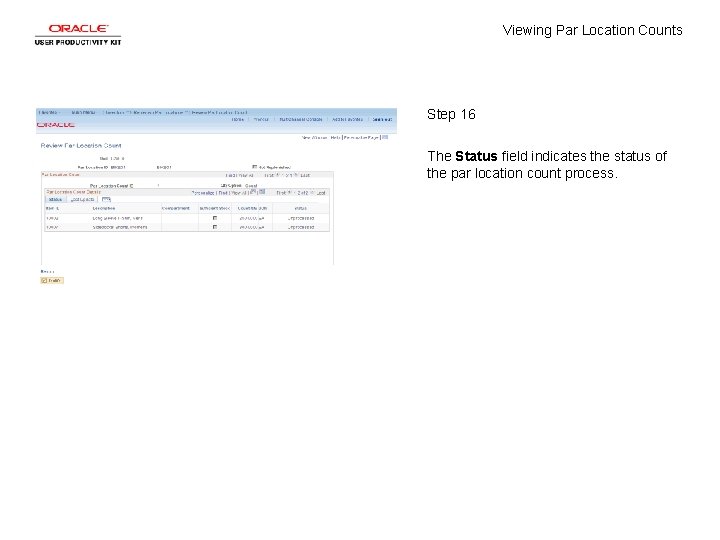Open the Favorites menu
This screenshot has height=540, width=720.
tap(48, 112)
